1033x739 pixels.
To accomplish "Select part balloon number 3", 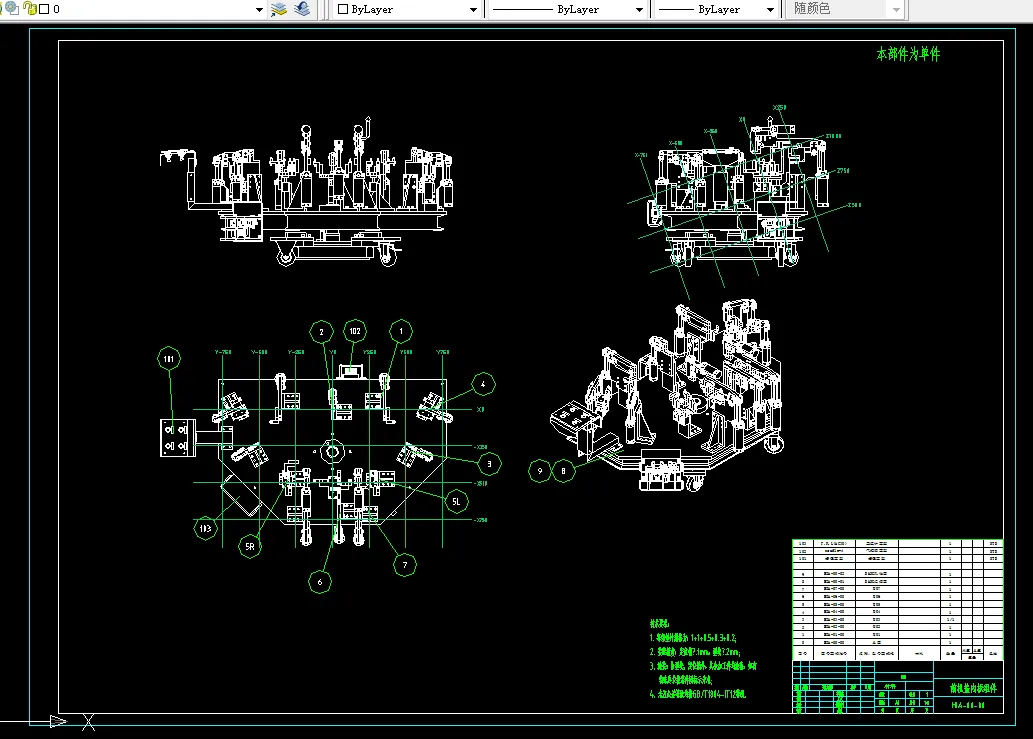I will pyautogui.click(x=489, y=464).
